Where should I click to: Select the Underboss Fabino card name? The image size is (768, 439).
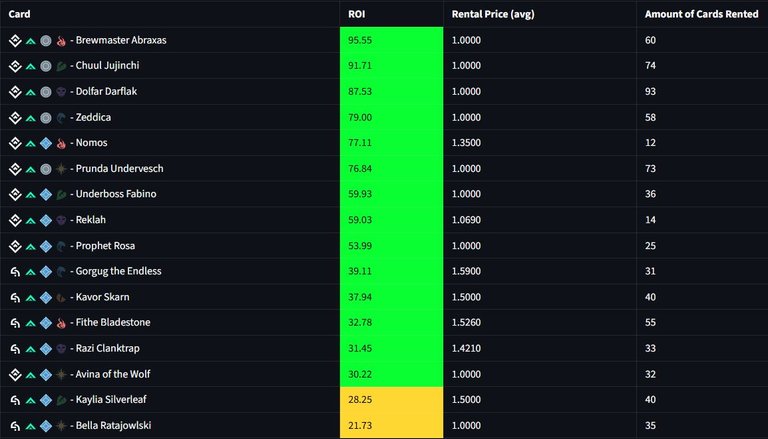pyautogui.click(x=116, y=194)
